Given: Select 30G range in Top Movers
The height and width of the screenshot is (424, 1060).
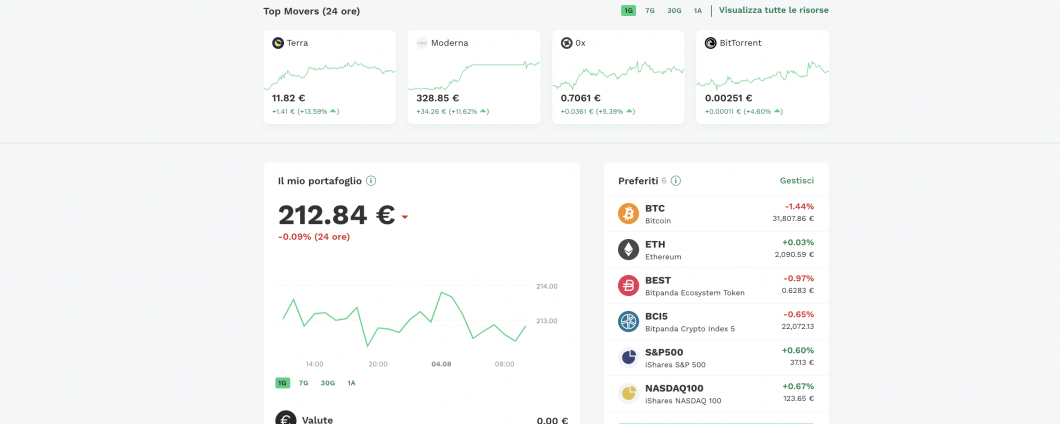Looking at the screenshot, I should (674, 11).
